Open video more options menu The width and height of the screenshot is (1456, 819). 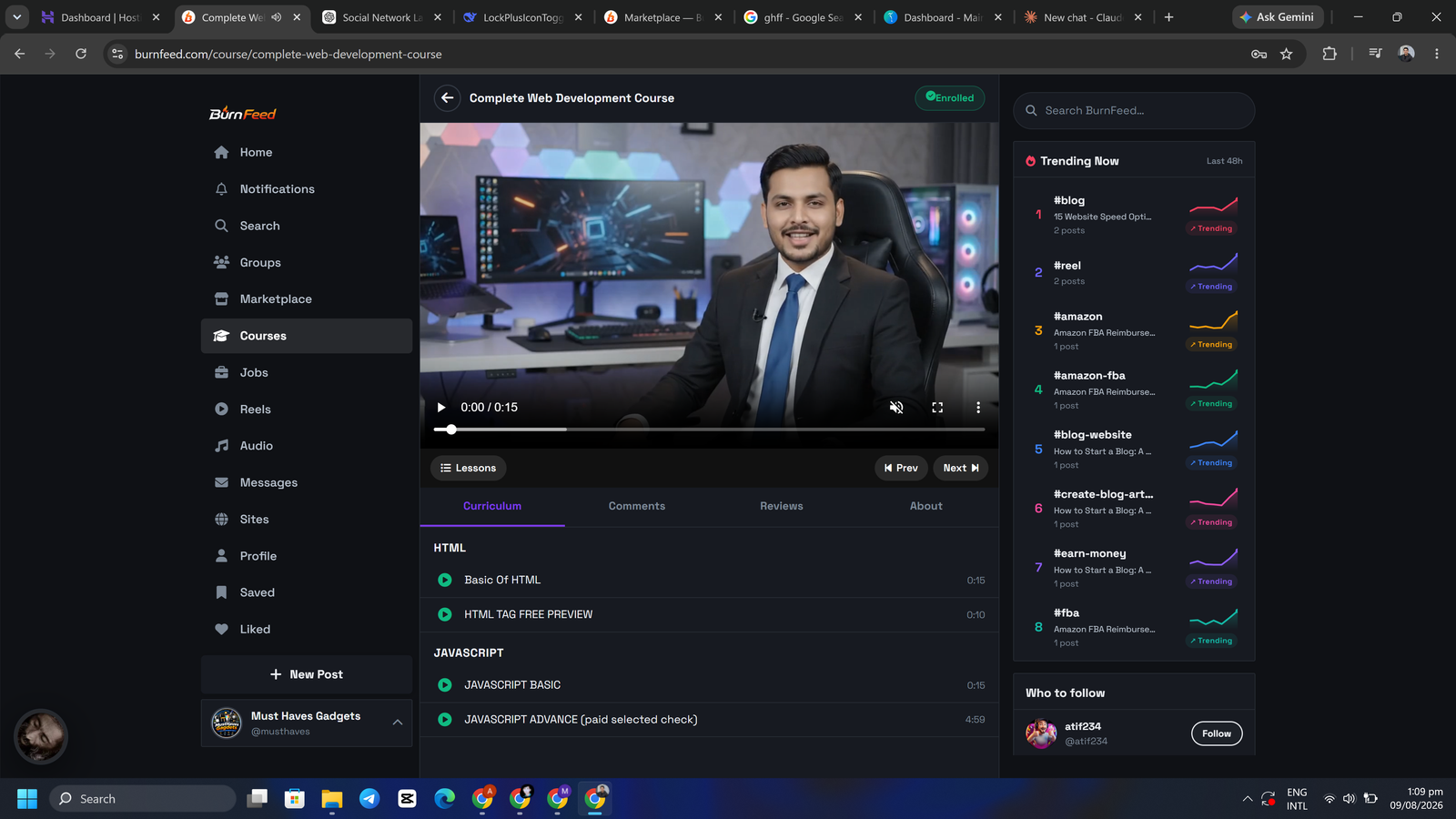point(978,408)
